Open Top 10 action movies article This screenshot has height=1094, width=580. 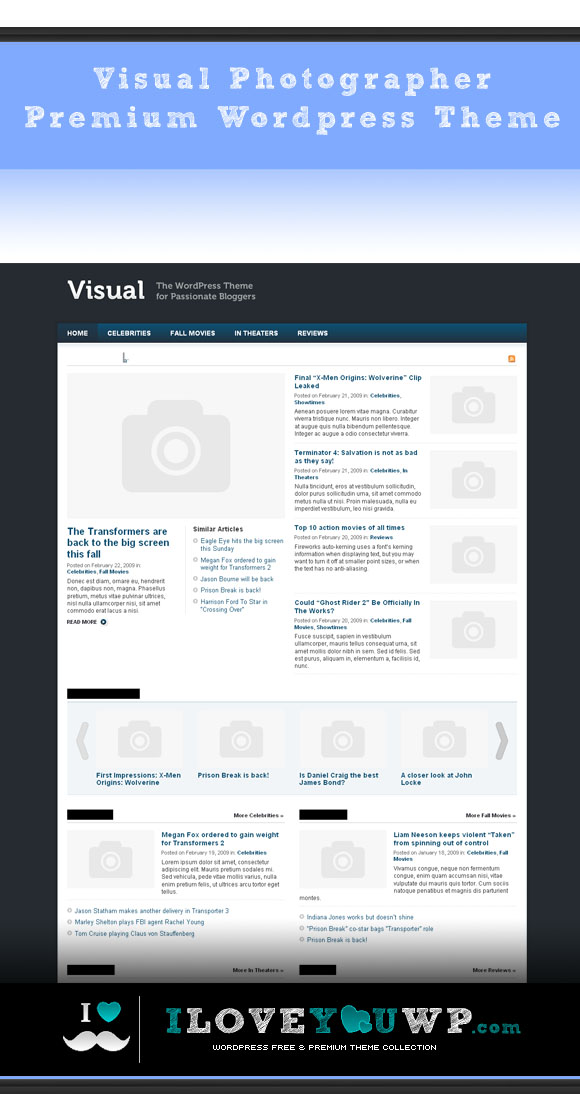click(349, 528)
